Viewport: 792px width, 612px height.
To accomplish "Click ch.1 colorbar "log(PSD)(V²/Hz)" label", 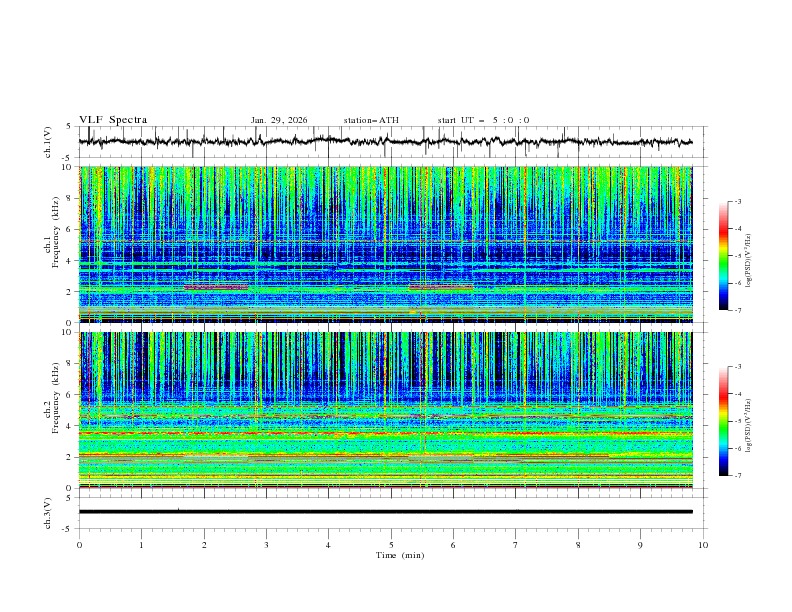I will (x=749, y=261).
